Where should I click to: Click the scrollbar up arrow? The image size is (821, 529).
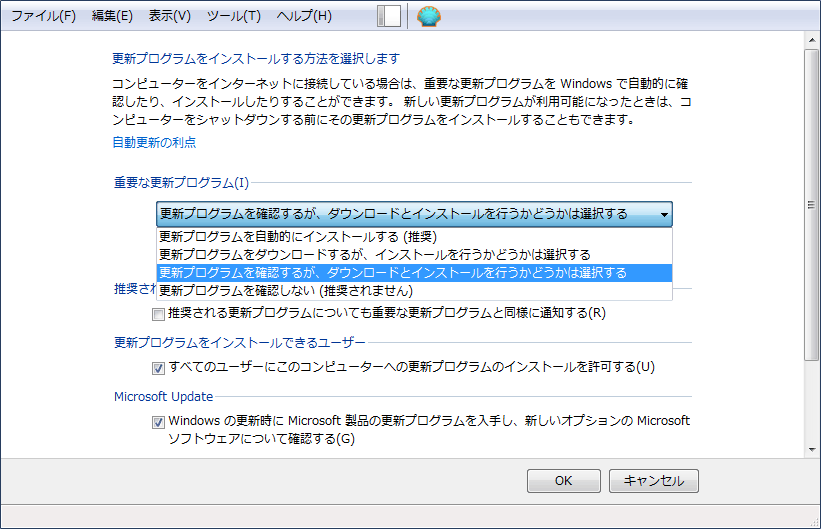point(812,40)
